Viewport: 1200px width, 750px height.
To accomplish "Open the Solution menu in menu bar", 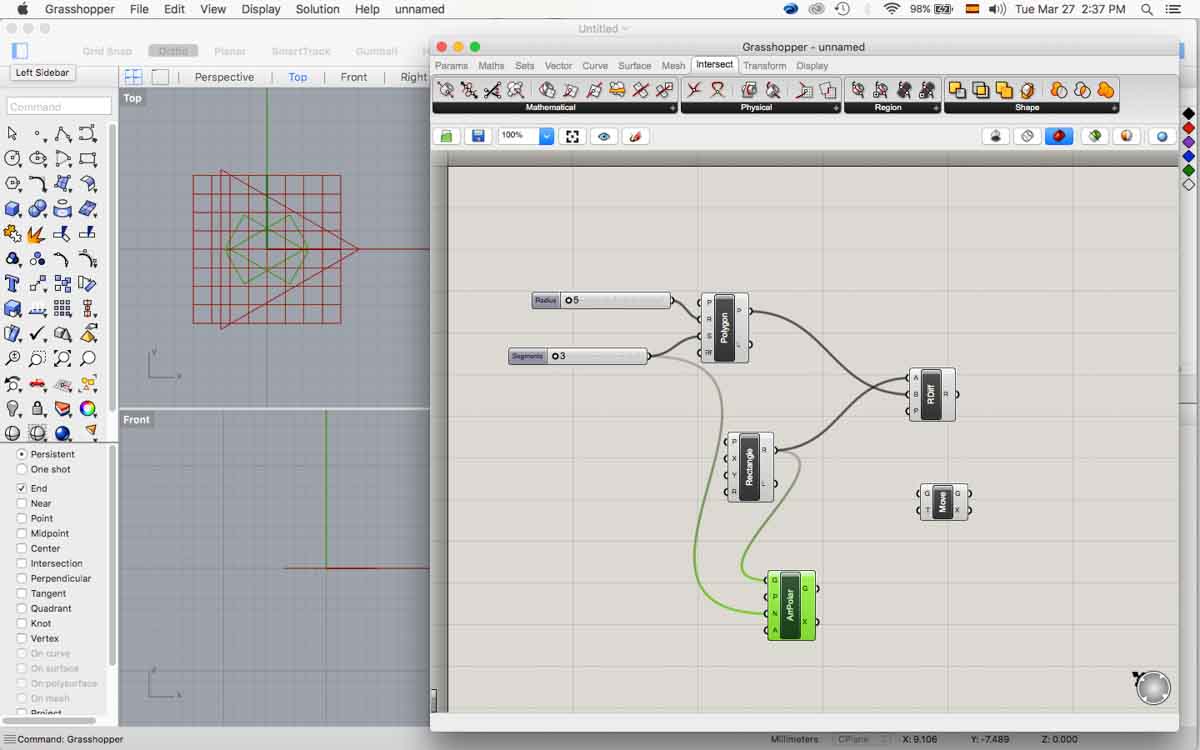I will click(317, 9).
